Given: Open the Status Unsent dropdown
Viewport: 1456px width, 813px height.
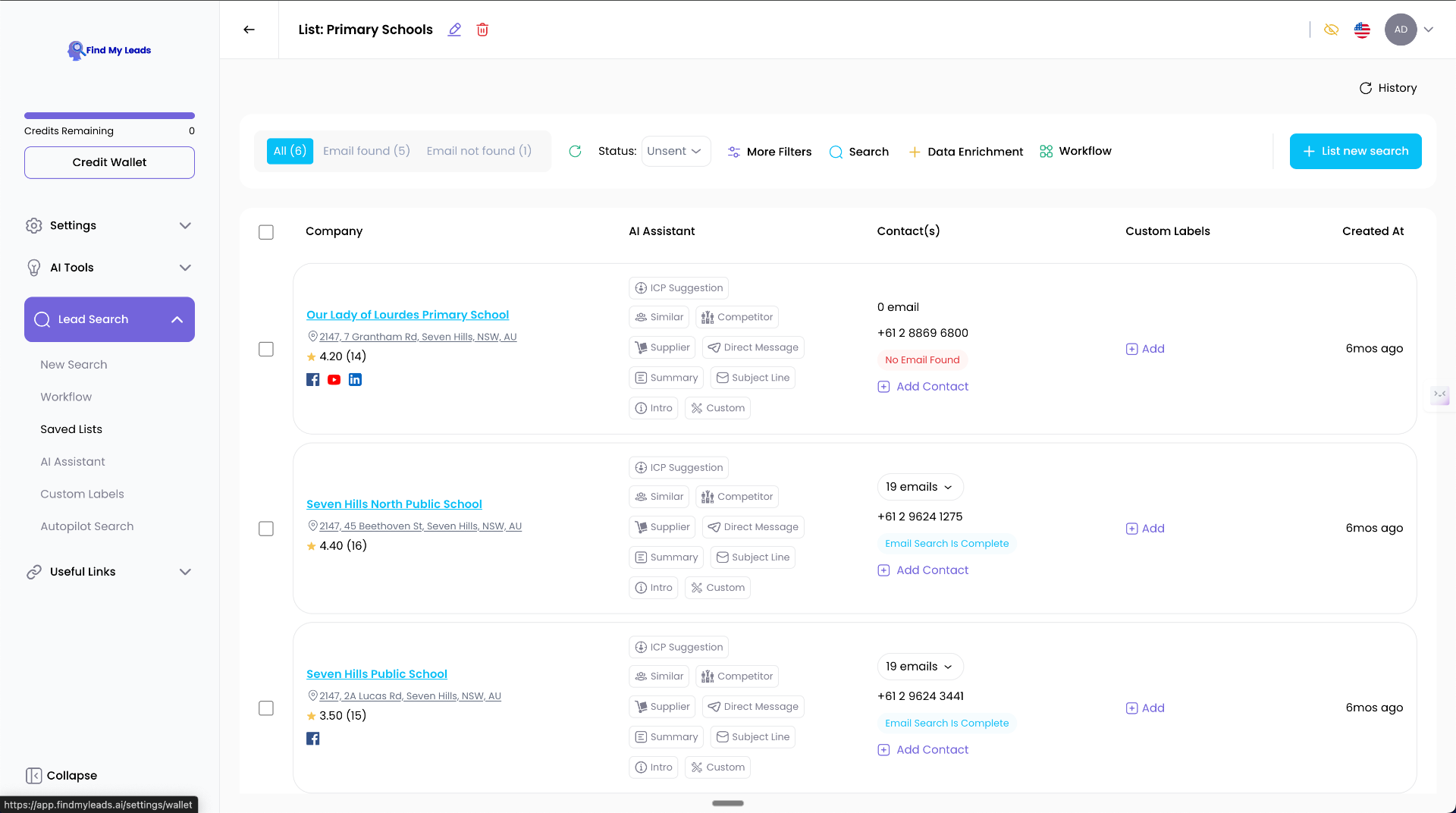Looking at the screenshot, I should (x=676, y=151).
